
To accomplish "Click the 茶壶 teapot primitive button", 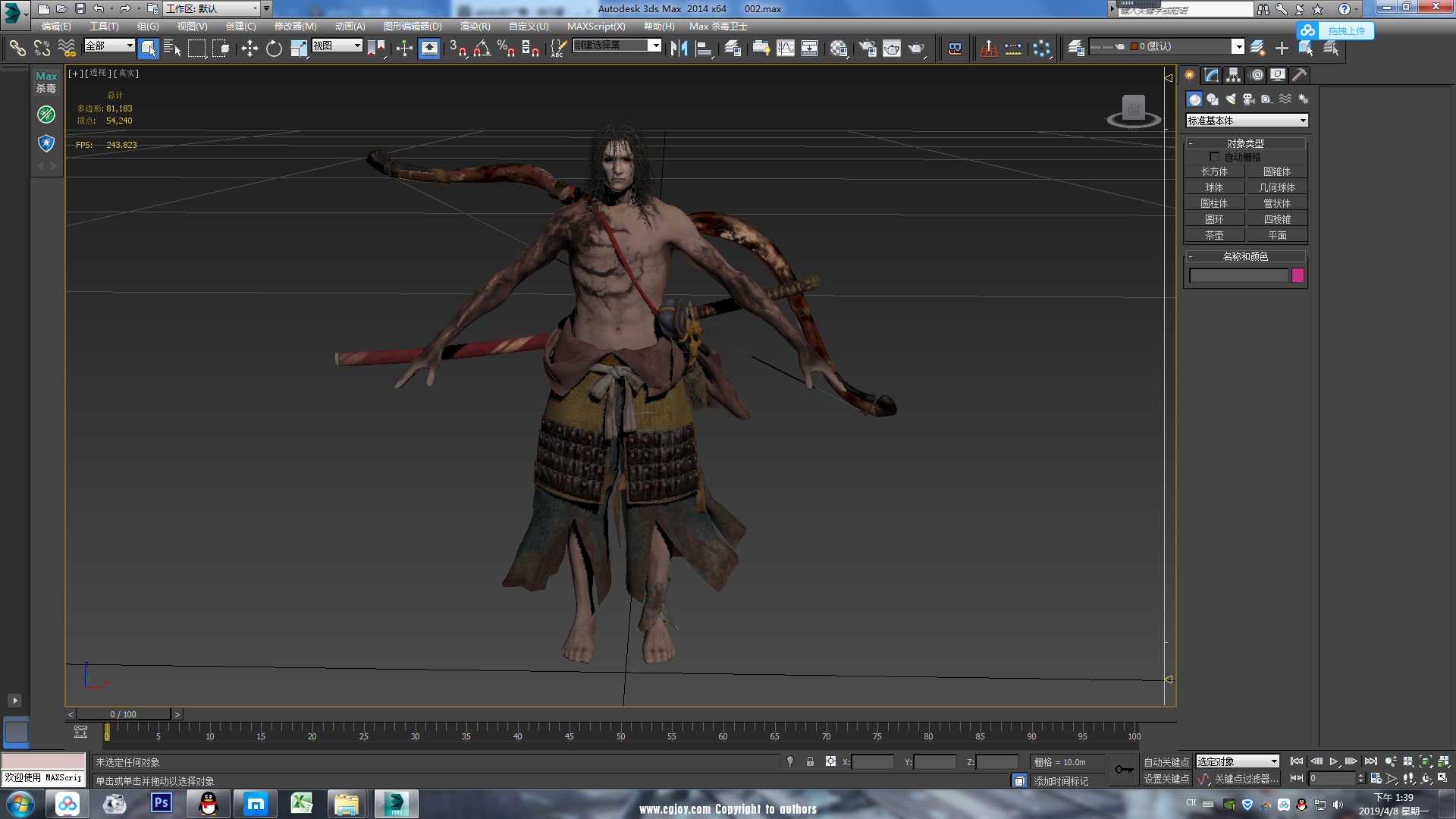I will 1214,235.
